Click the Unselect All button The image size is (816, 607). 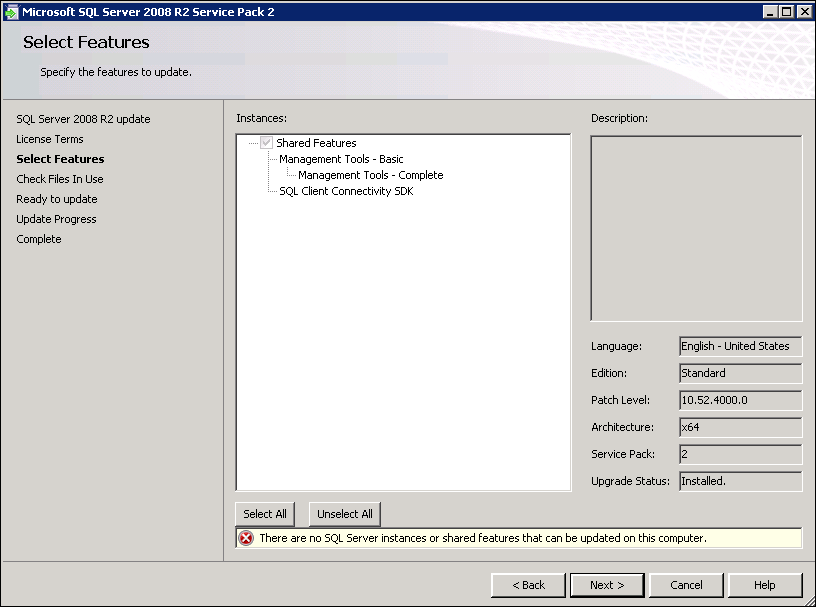(345, 514)
